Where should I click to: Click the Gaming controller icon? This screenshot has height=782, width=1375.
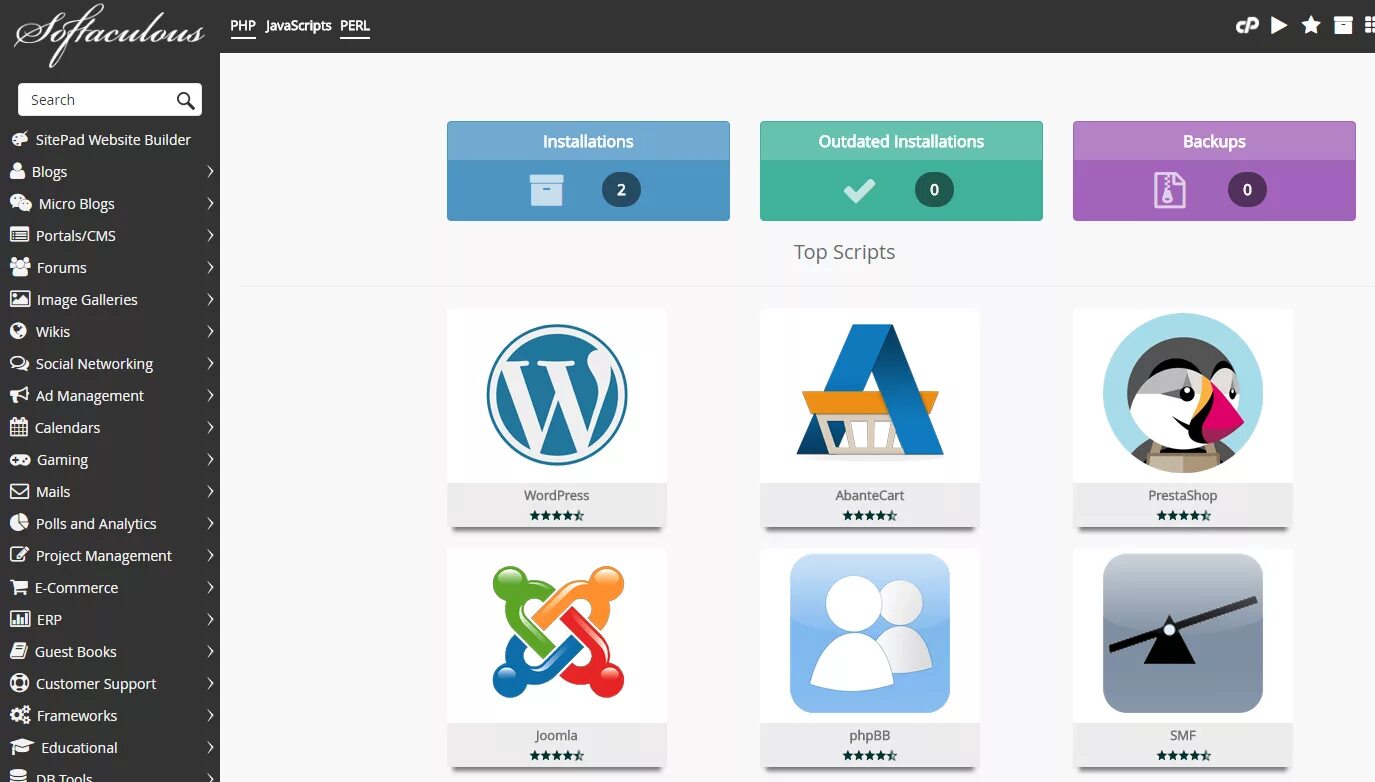click(x=19, y=459)
